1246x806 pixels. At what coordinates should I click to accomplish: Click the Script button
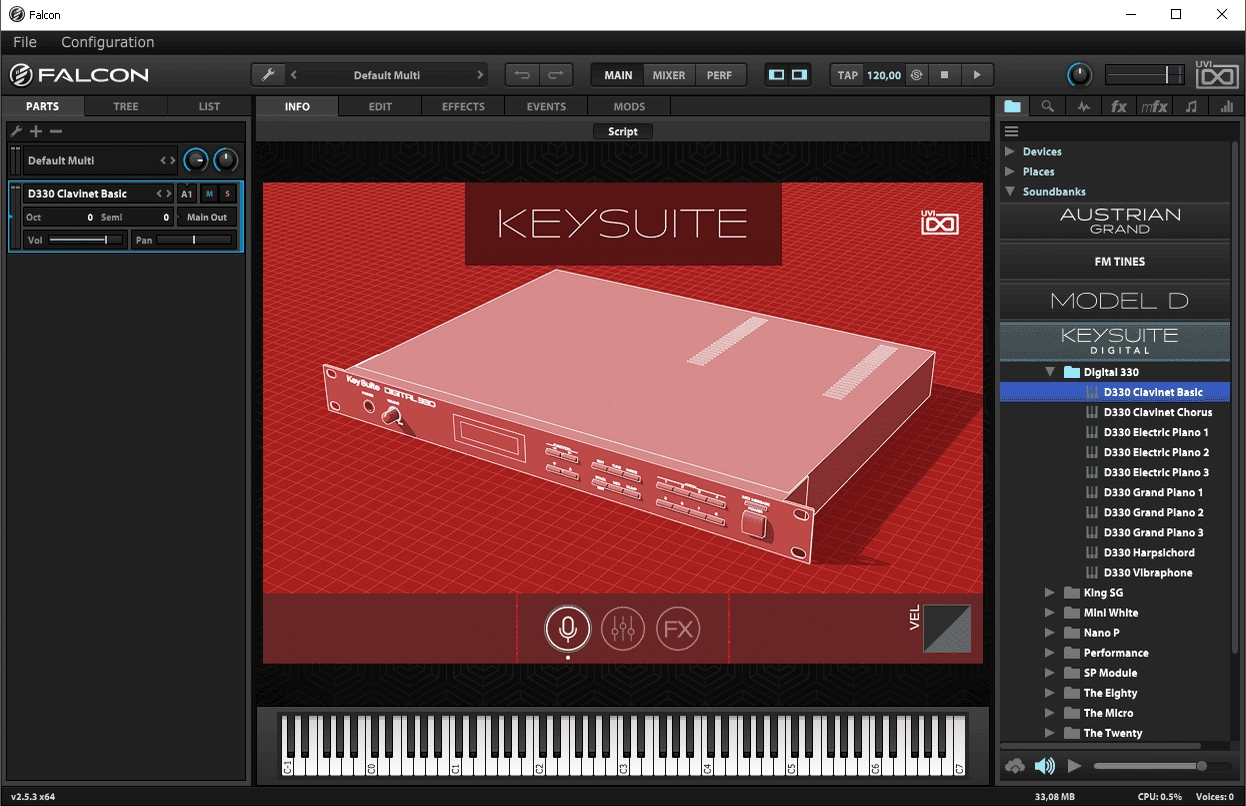coord(623,131)
